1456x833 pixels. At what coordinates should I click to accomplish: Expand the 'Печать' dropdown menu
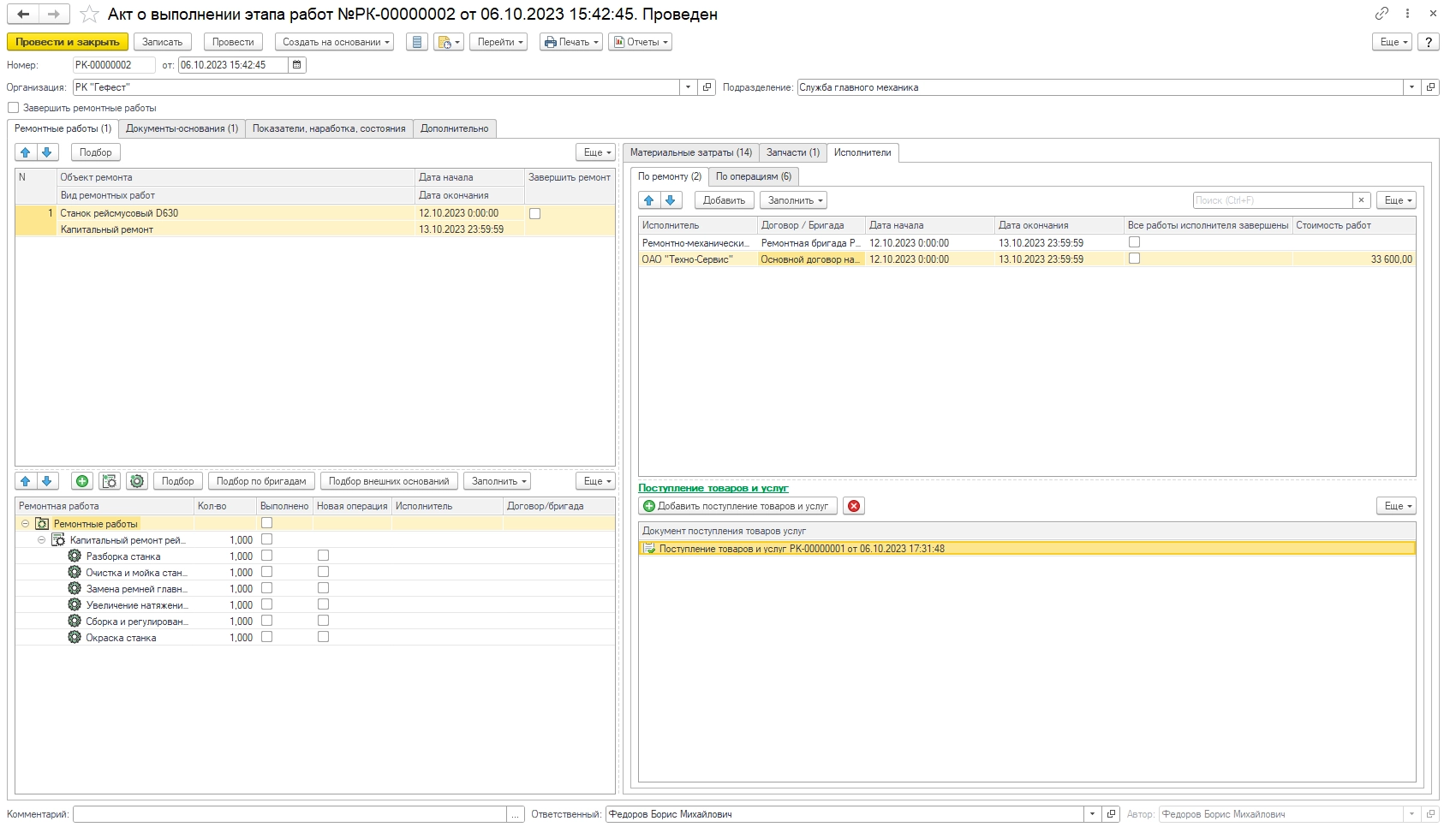571,42
